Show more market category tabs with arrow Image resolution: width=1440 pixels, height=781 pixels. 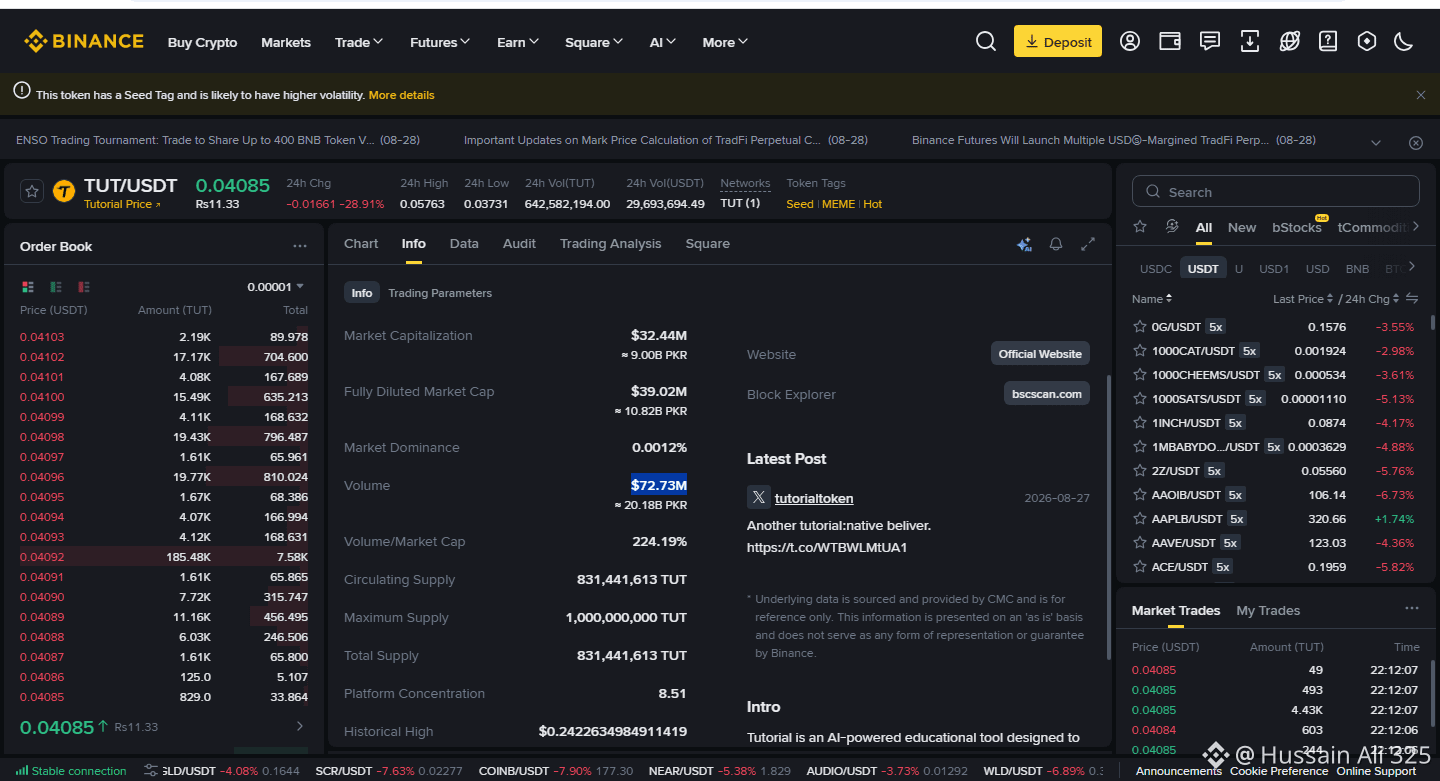[x=1414, y=227]
